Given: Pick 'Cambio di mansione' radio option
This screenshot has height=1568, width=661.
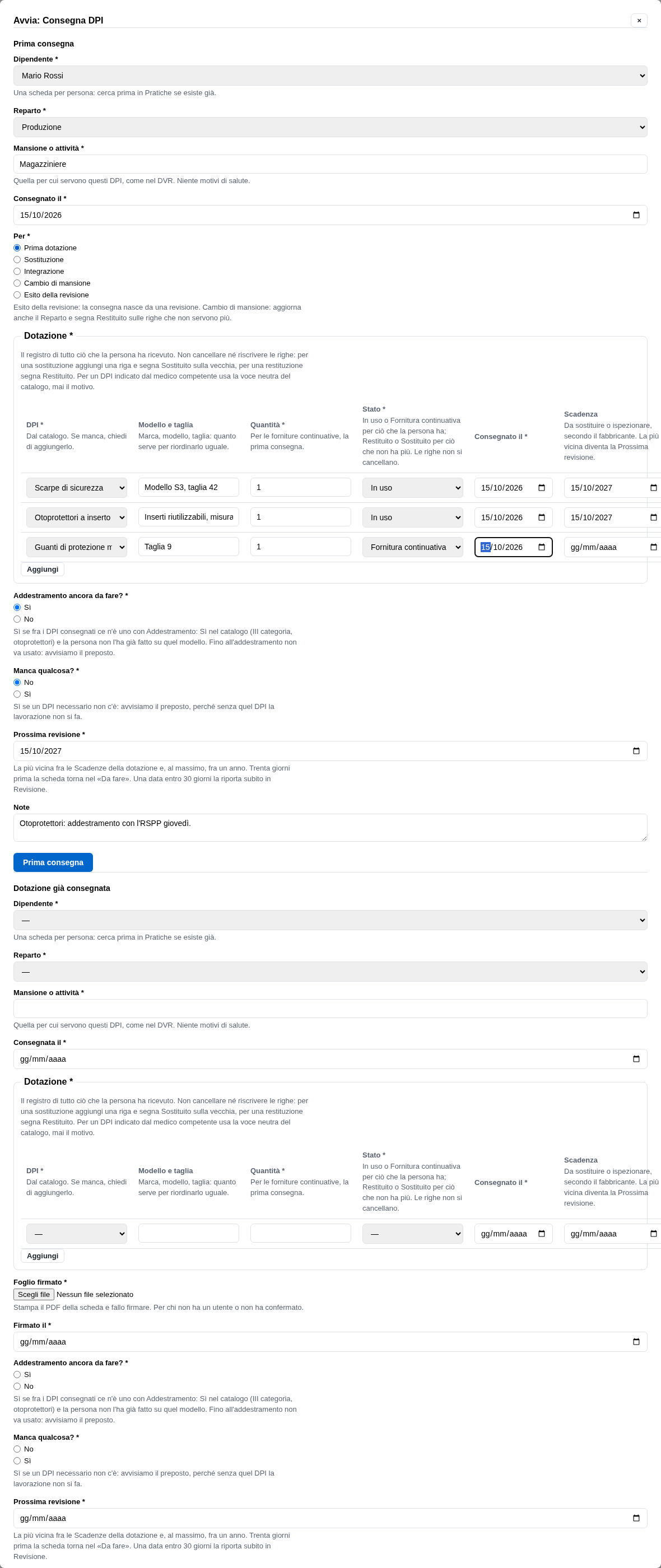Looking at the screenshot, I should coord(17,283).
